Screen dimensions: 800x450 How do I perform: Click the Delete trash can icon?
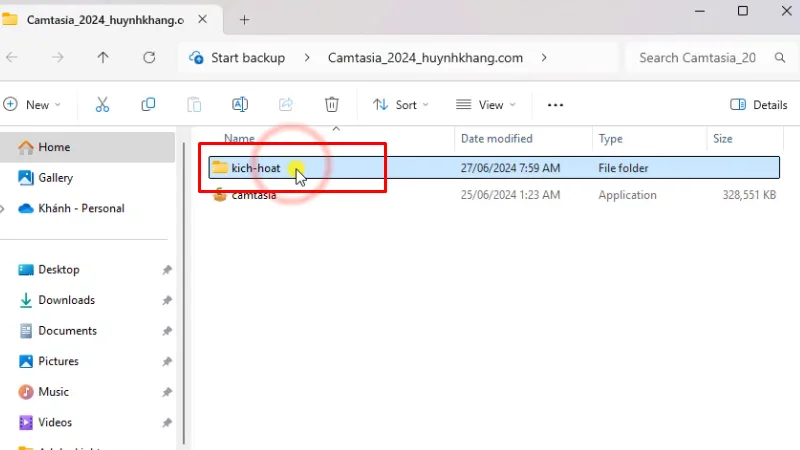point(332,104)
